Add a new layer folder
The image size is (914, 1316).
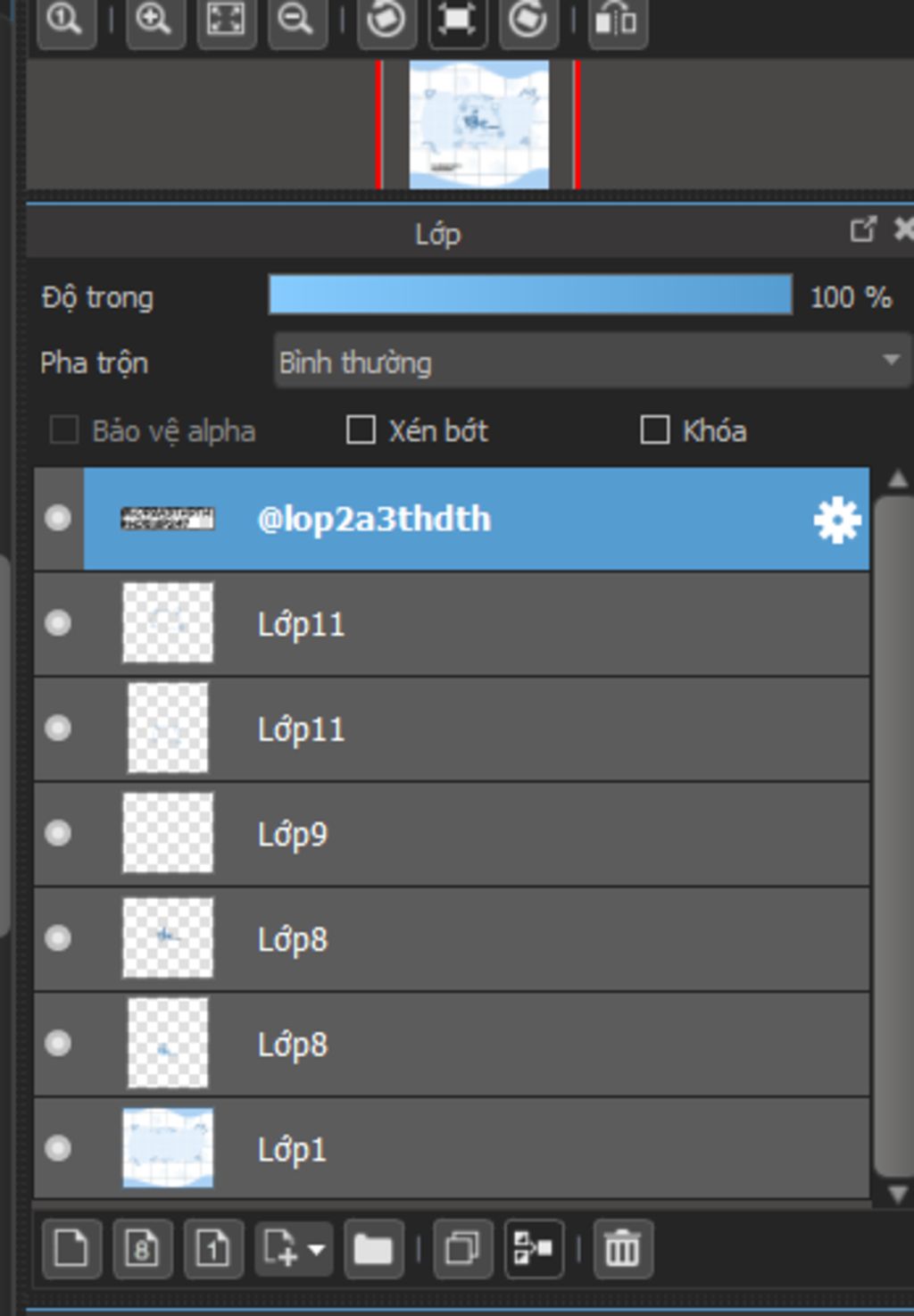point(372,1247)
